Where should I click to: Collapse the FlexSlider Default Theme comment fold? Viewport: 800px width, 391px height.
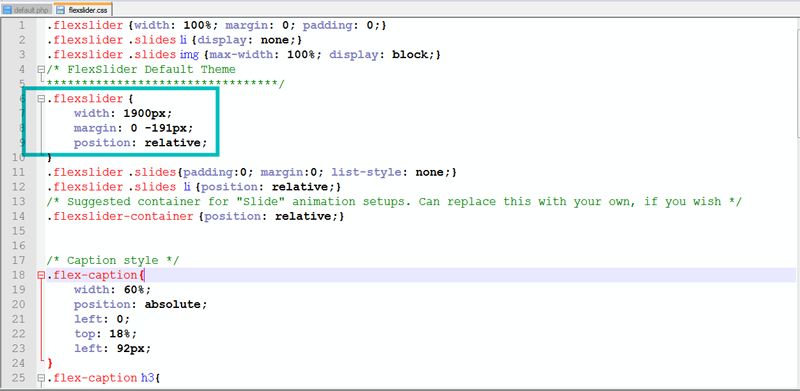click(x=40, y=69)
